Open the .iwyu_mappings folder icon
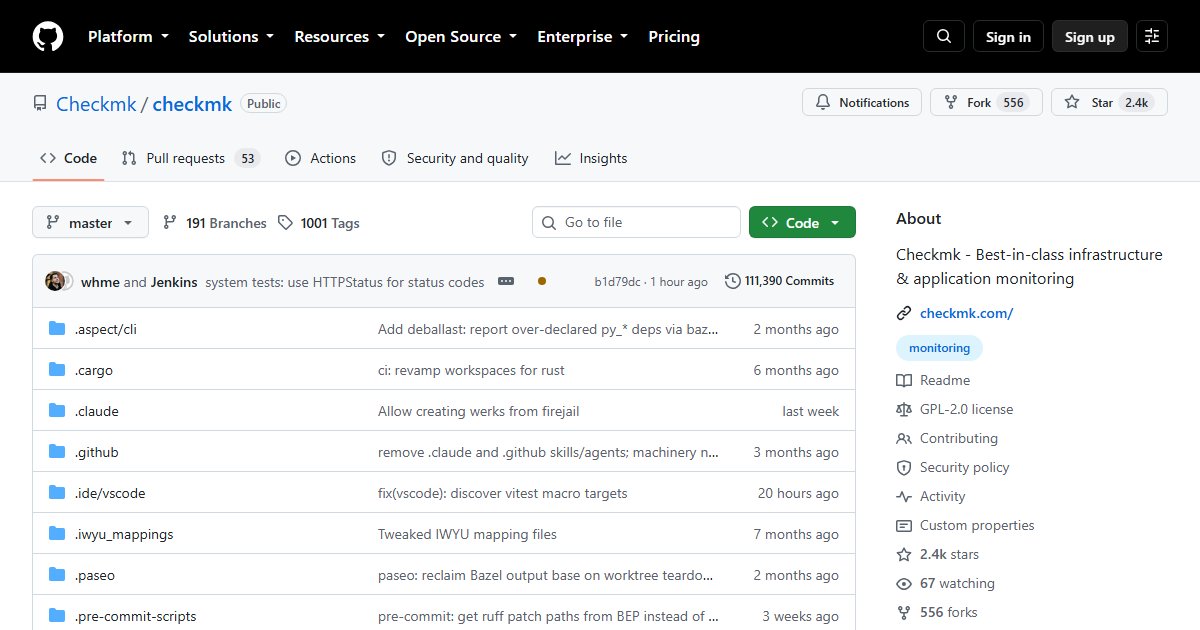 (x=57, y=534)
